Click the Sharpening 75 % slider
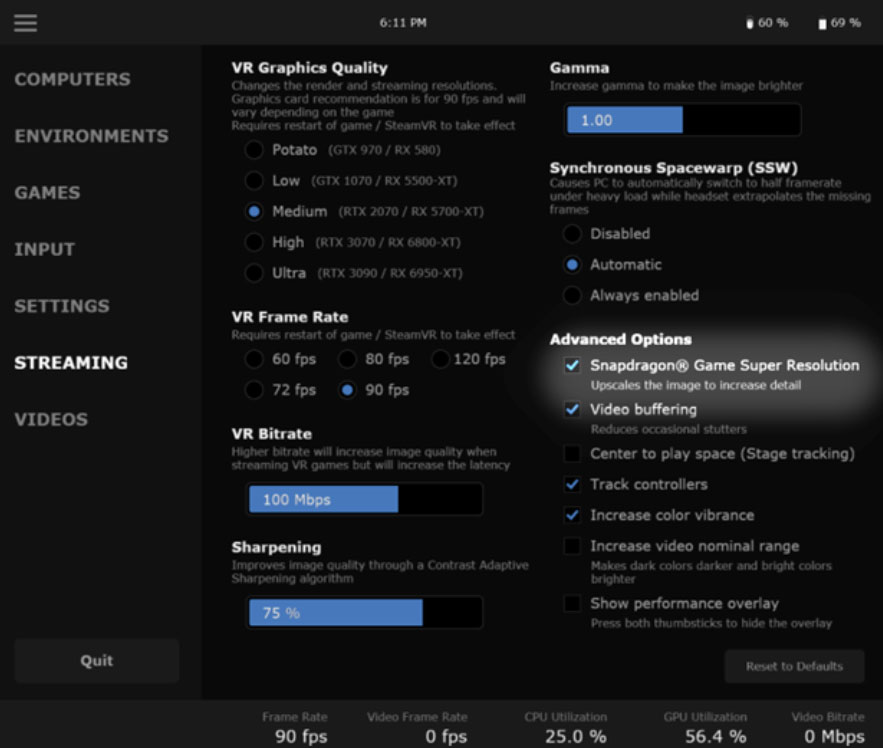This screenshot has height=748, width=883. coord(365,612)
